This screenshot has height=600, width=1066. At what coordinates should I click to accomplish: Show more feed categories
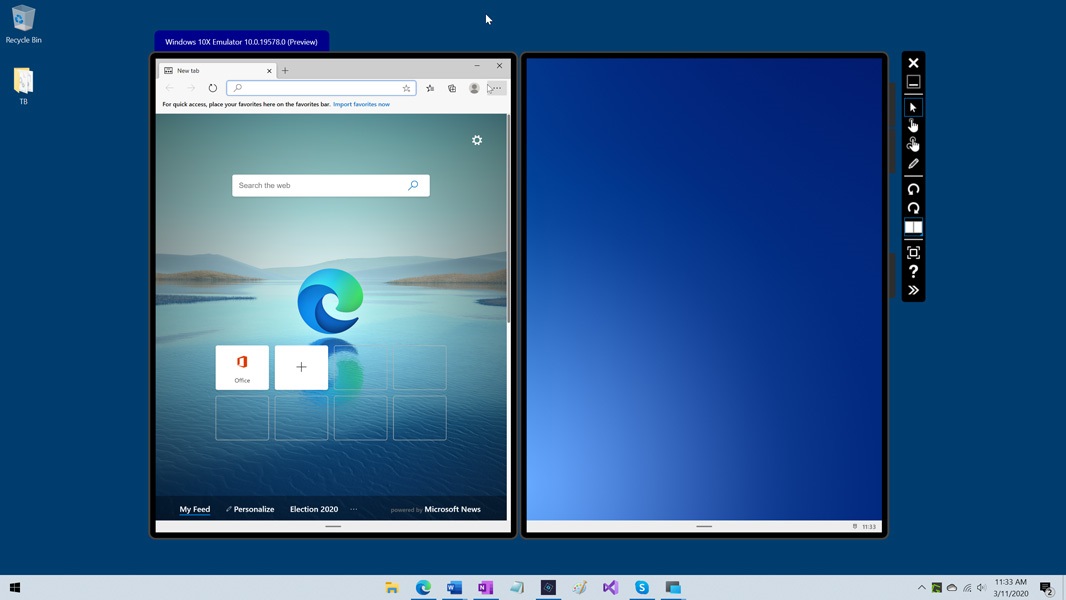click(354, 509)
